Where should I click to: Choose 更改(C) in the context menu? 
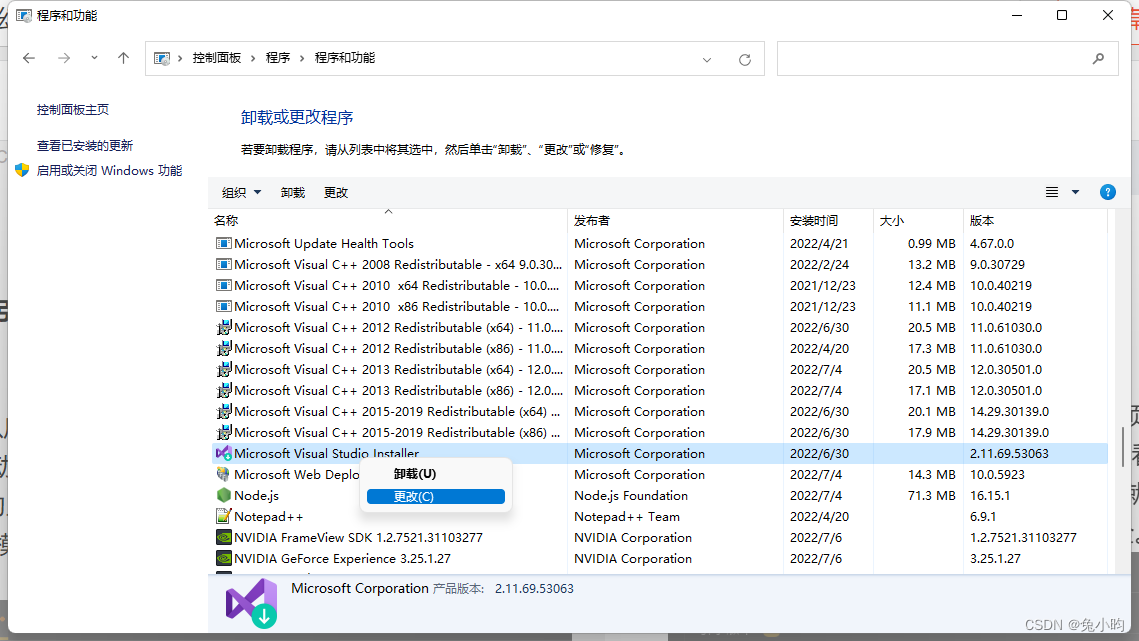pos(436,496)
